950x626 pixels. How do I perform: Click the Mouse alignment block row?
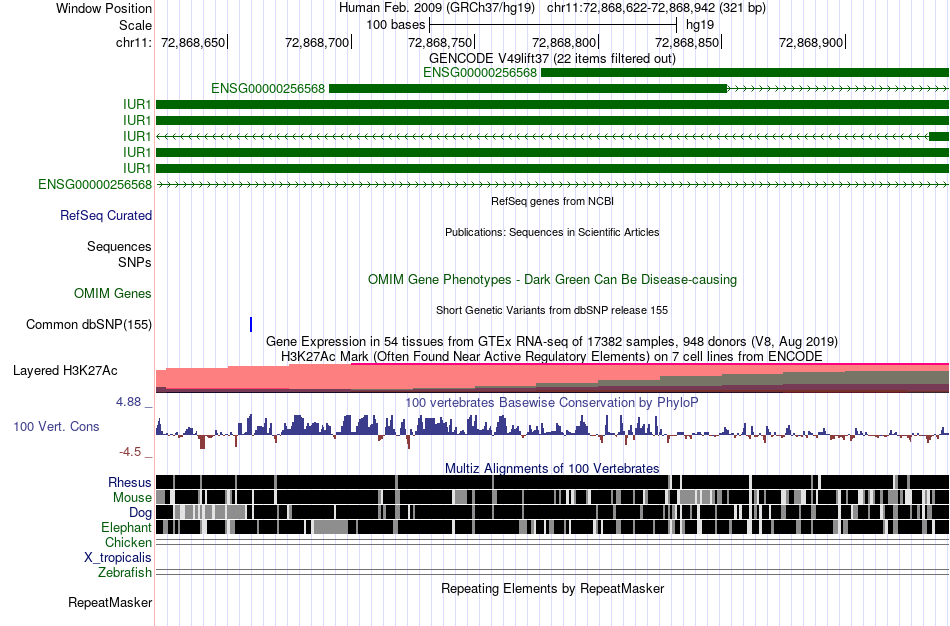(x=553, y=498)
